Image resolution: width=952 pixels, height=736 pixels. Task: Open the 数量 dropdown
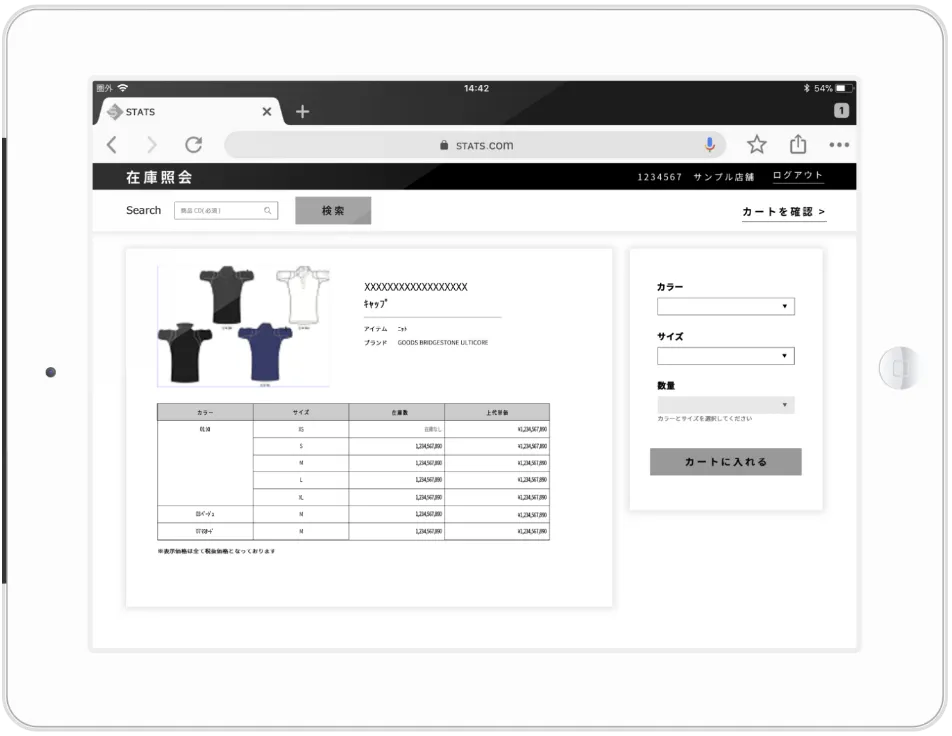[x=726, y=405]
